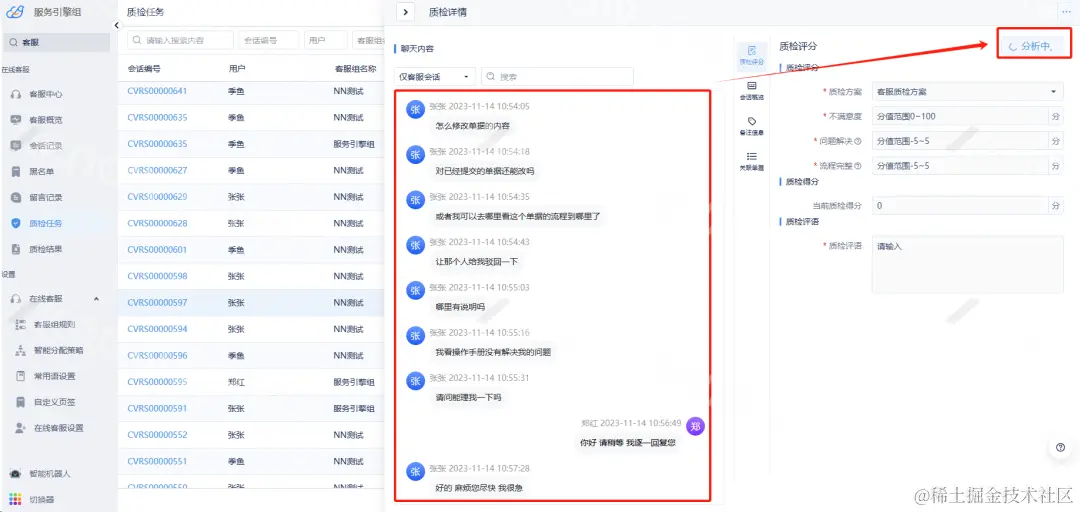The height and width of the screenshot is (512, 1080).
Task: Click the 不满意度 score field
Action: (961, 116)
